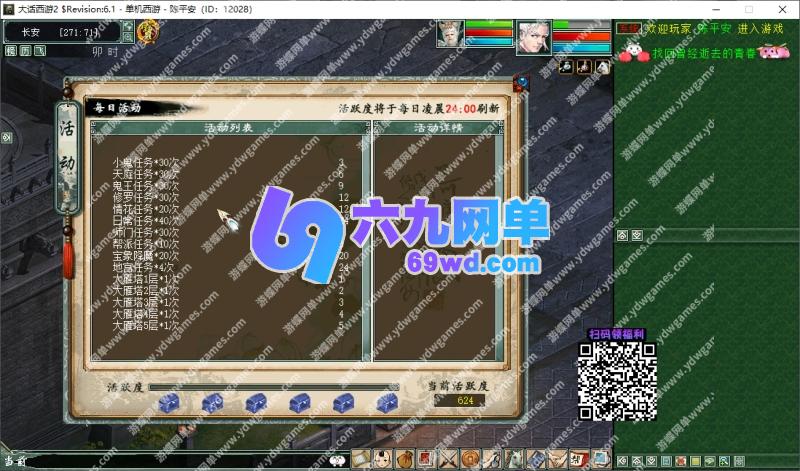
Task: Select 大雁塔2层*1次 in the activity list
Action: tap(146, 291)
